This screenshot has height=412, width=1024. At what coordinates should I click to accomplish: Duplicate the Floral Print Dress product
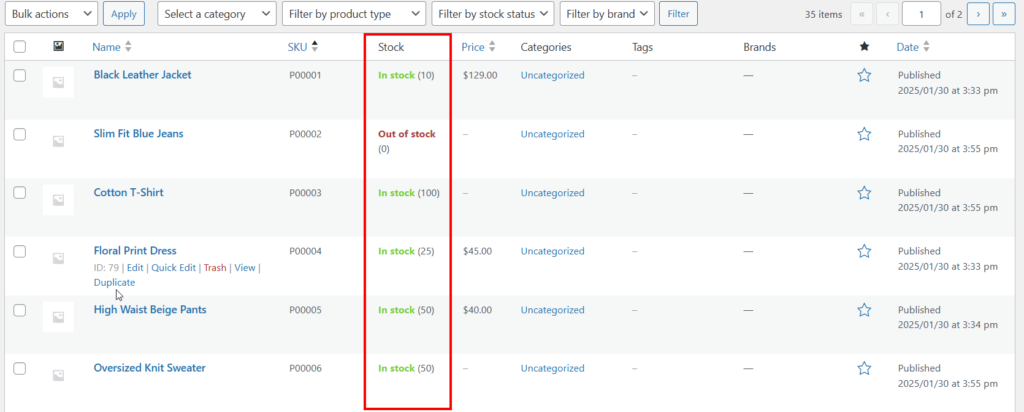[x=114, y=283]
